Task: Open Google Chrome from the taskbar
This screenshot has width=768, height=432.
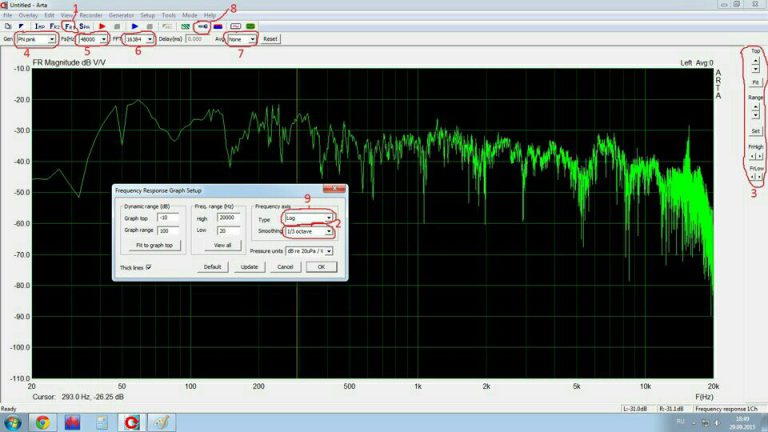Action: coord(42,422)
